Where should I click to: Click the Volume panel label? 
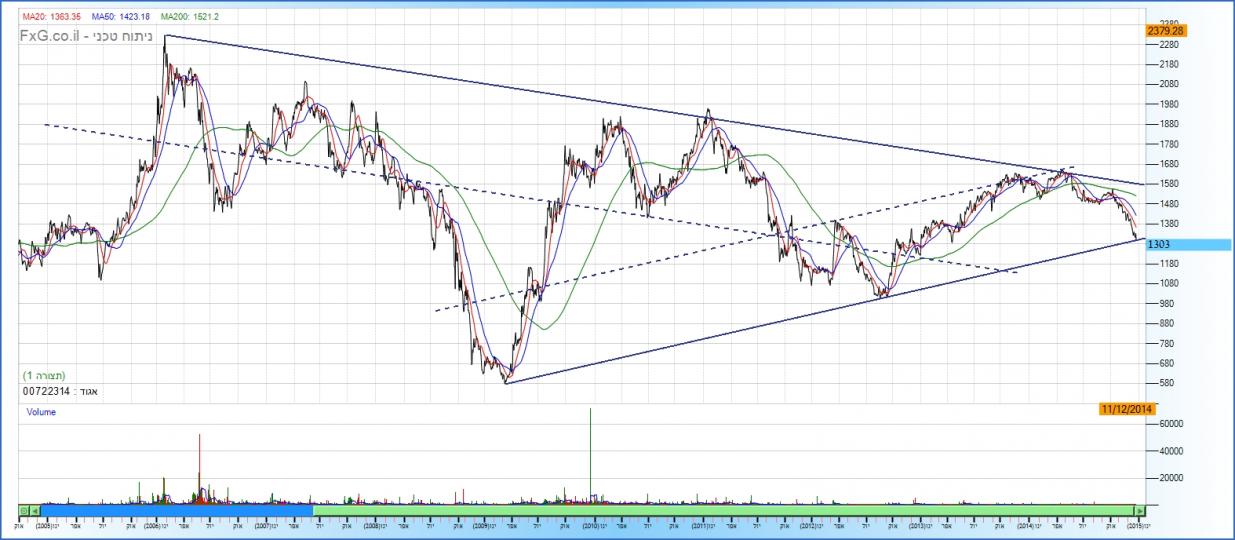[41, 412]
